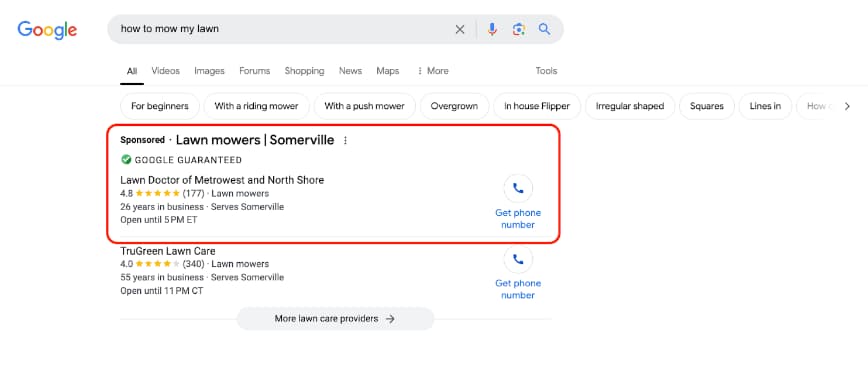Viewport: 868px width, 368px height.
Task: Start voice search with microphone icon
Action: click(x=492, y=29)
